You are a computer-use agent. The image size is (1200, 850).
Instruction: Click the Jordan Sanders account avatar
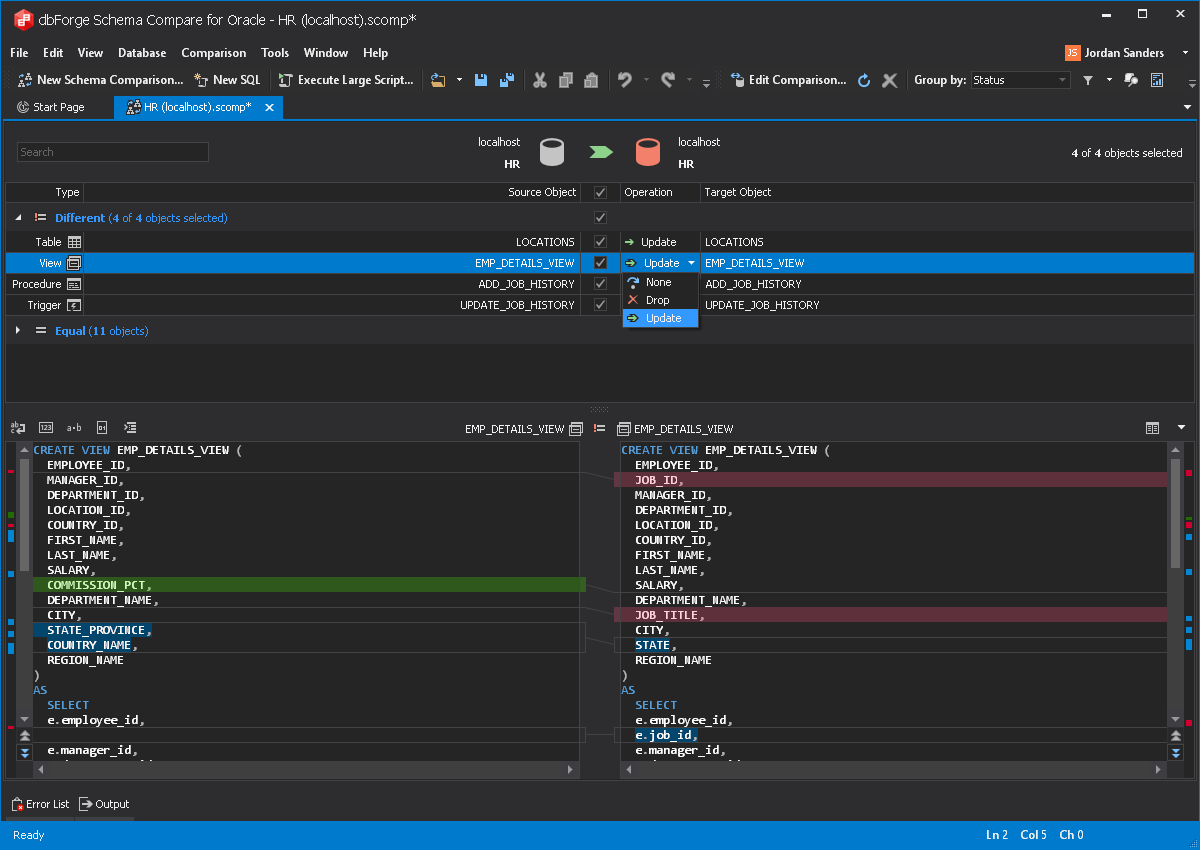pos(1072,53)
